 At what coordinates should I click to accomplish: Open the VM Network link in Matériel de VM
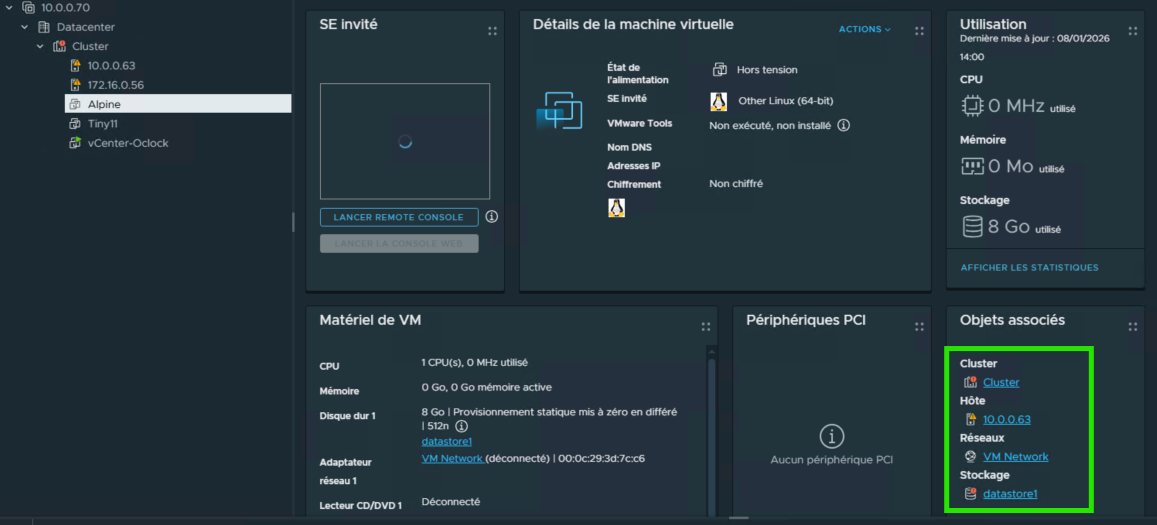click(x=453, y=459)
